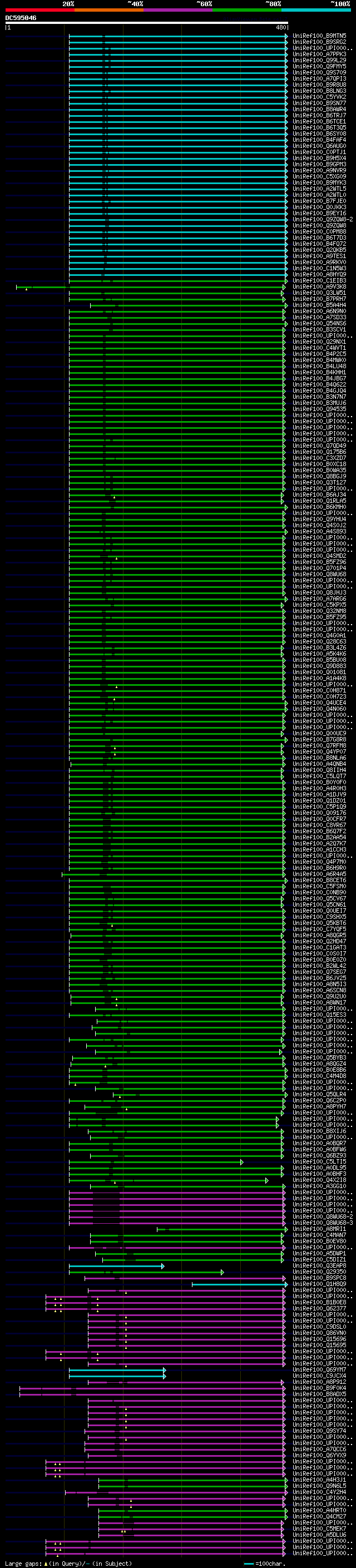Click the UniRef100_Q94535 entry

tap(319, 409)
